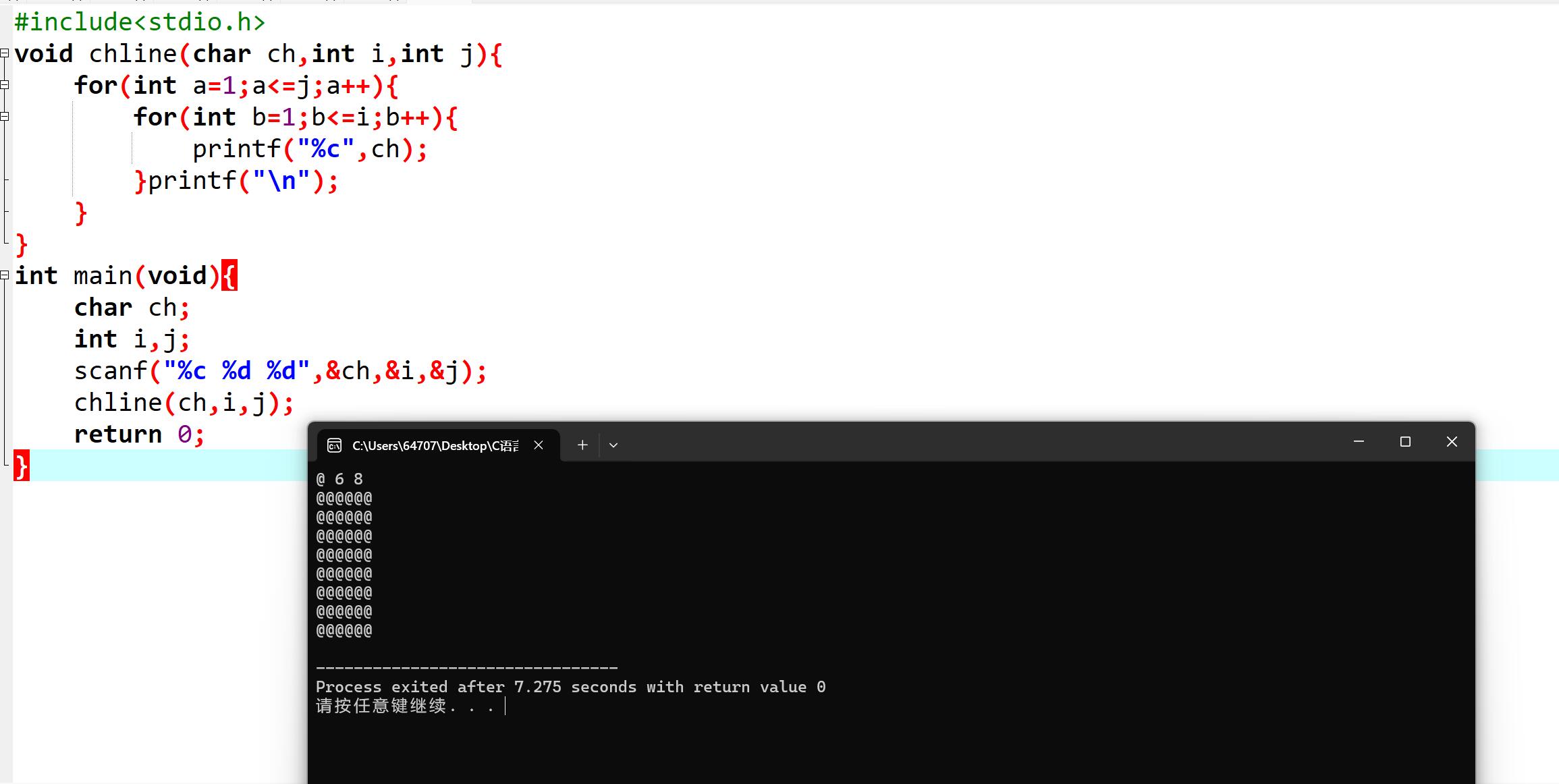This screenshot has height=784, width=1559.
Task: Open a new terminal tab with the plus icon
Action: pos(582,445)
